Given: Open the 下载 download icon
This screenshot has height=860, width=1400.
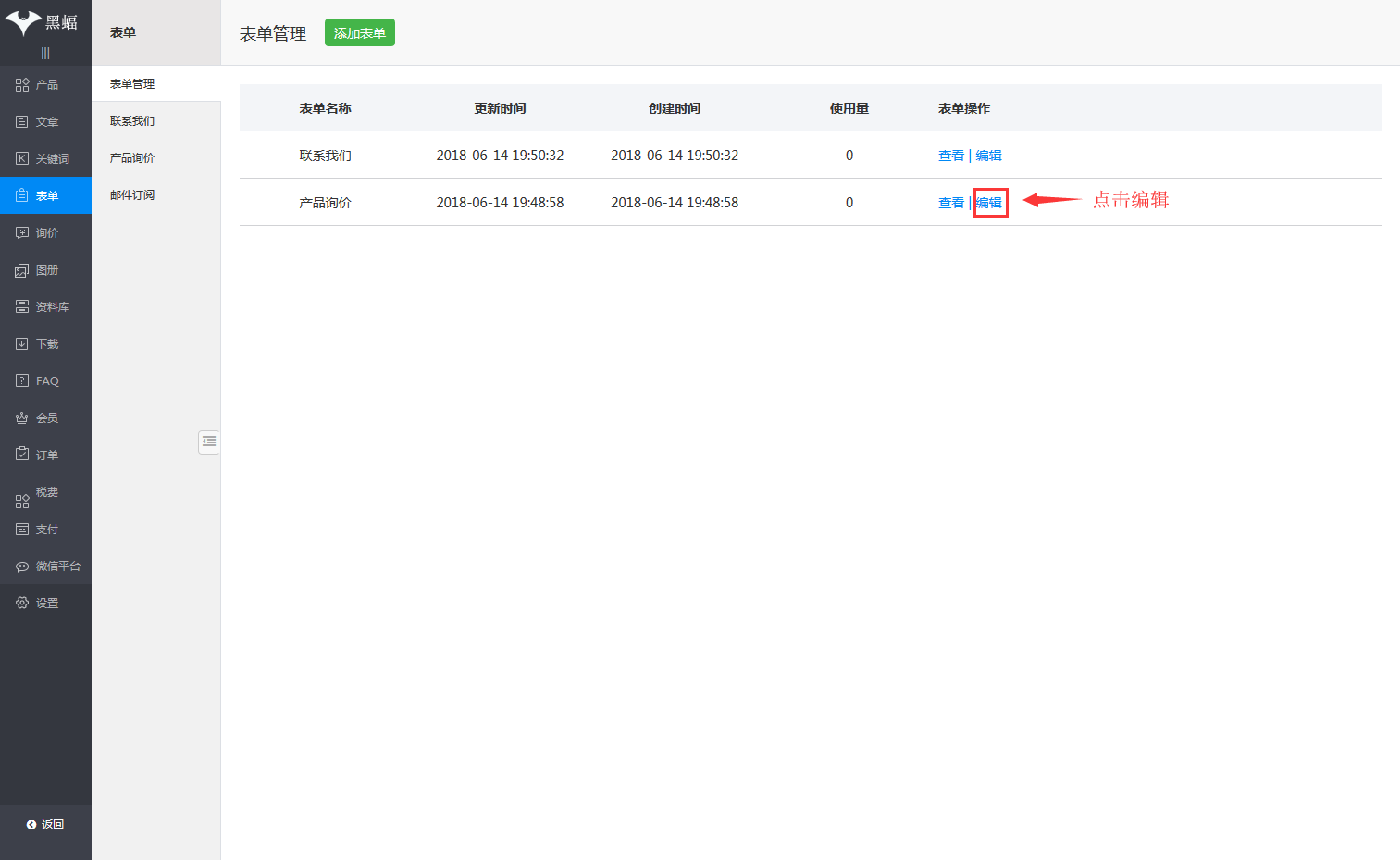Looking at the screenshot, I should [22, 344].
